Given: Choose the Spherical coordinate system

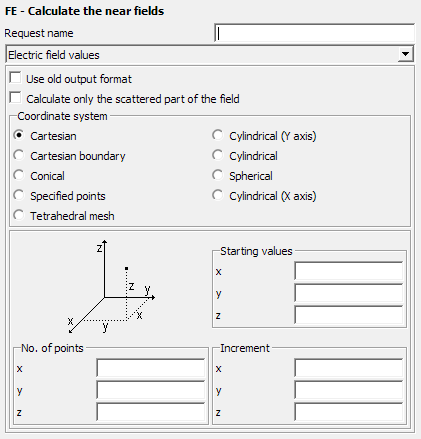Looking at the screenshot, I should 218,175.
